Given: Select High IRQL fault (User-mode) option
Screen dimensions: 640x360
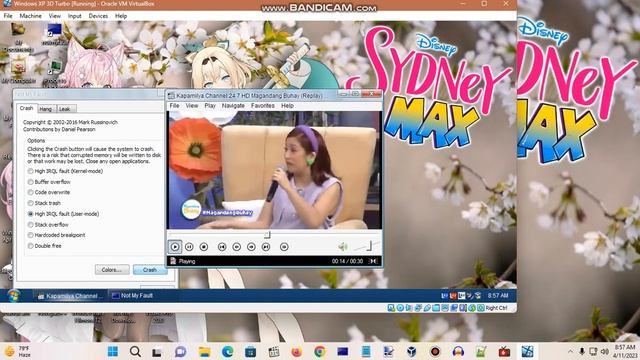Looking at the screenshot, I should pos(63,213).
